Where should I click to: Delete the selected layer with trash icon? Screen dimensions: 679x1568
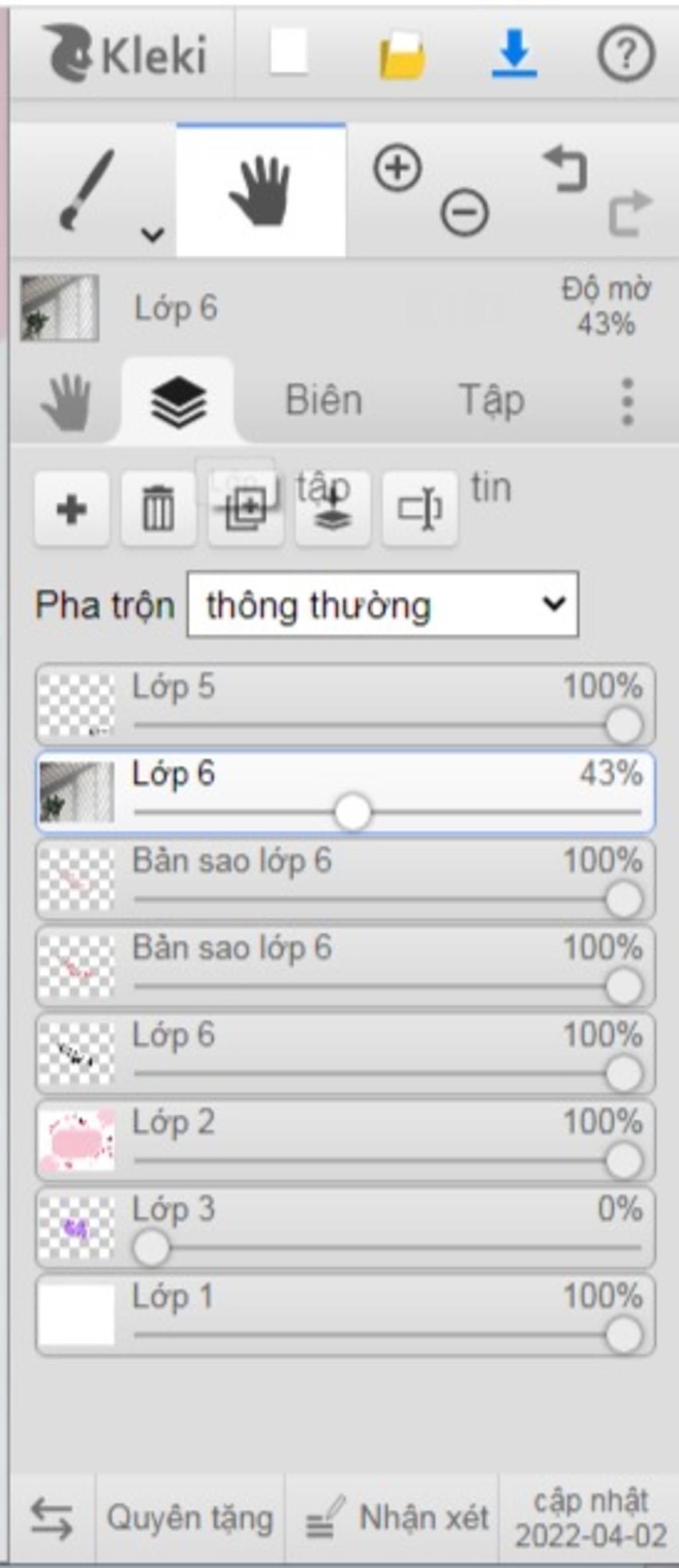158,509
